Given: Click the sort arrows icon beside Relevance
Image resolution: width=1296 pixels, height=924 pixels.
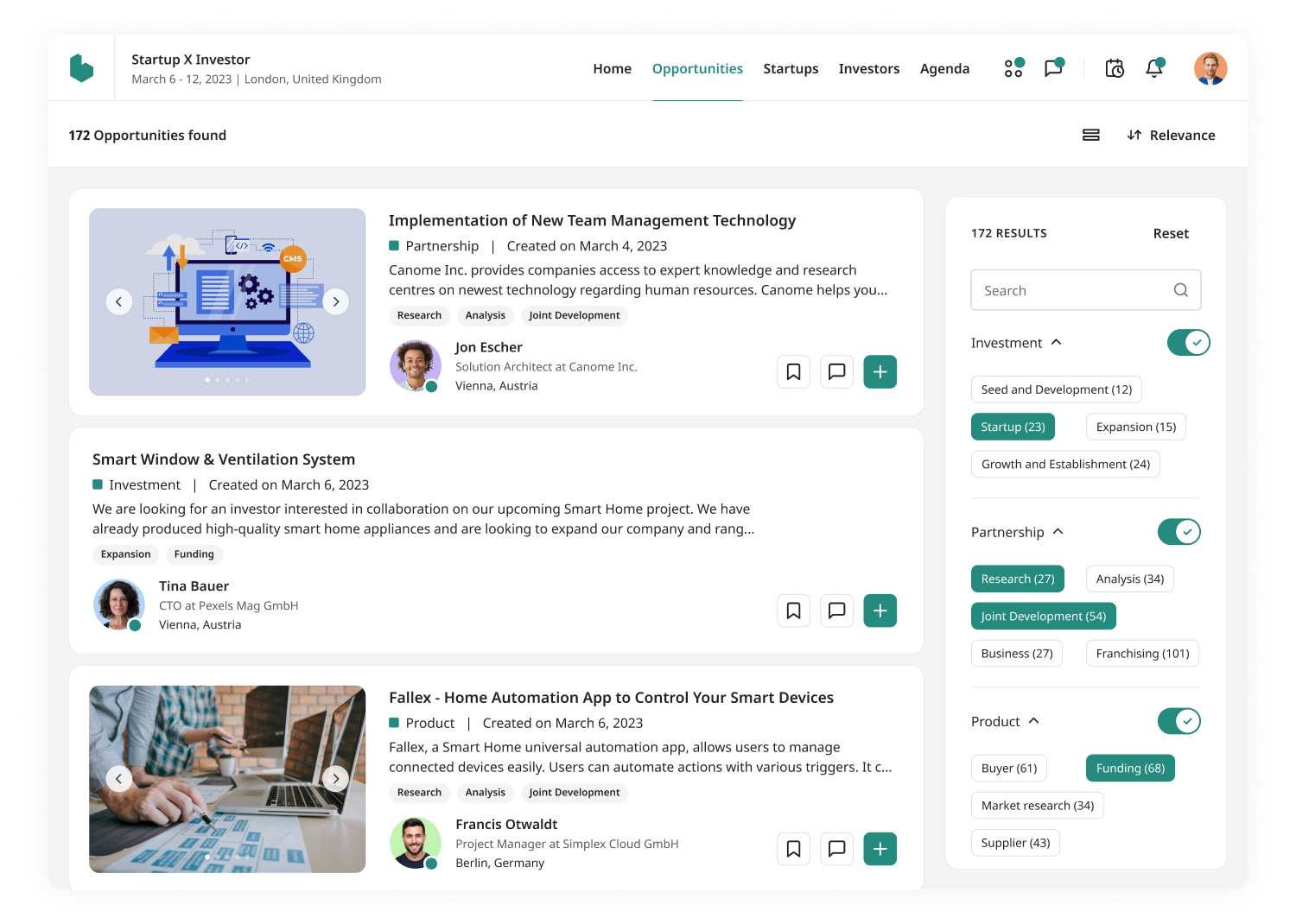Looking at the screenshot, I should (1134, 135).
